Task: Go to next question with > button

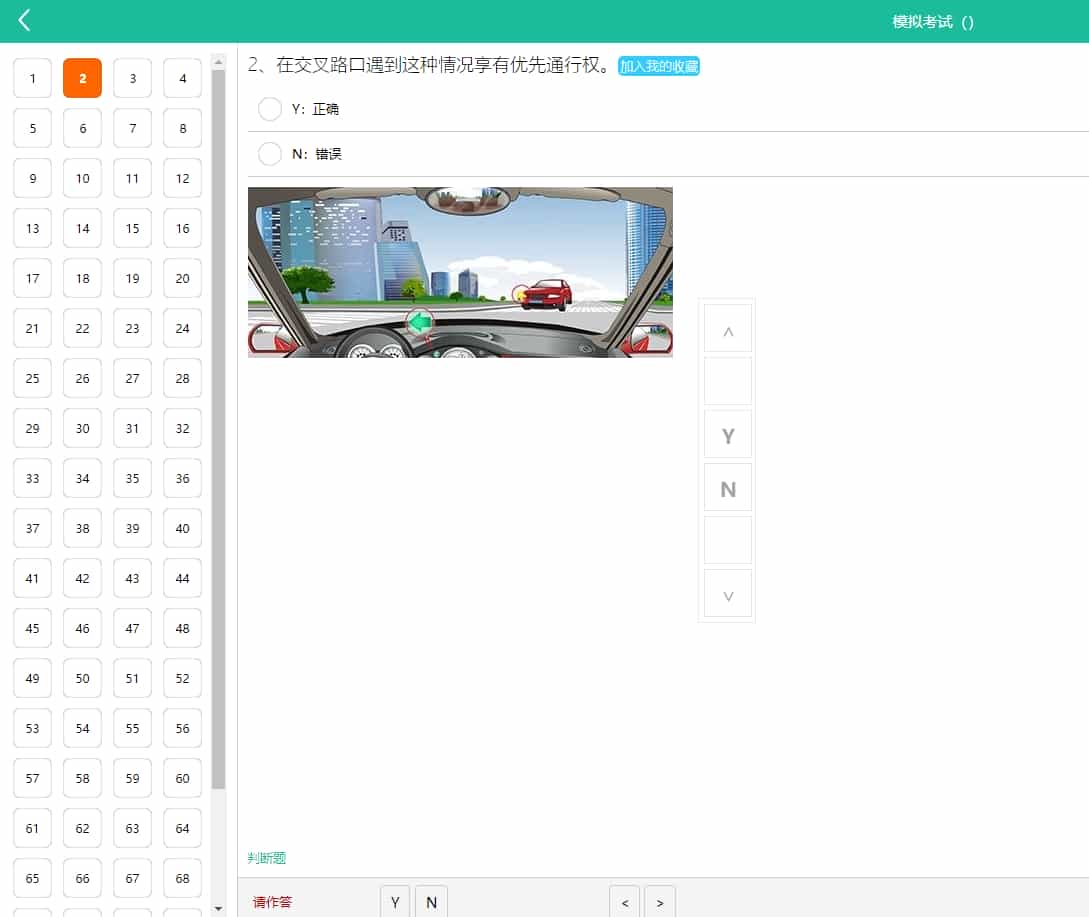Action: (660, 901)
